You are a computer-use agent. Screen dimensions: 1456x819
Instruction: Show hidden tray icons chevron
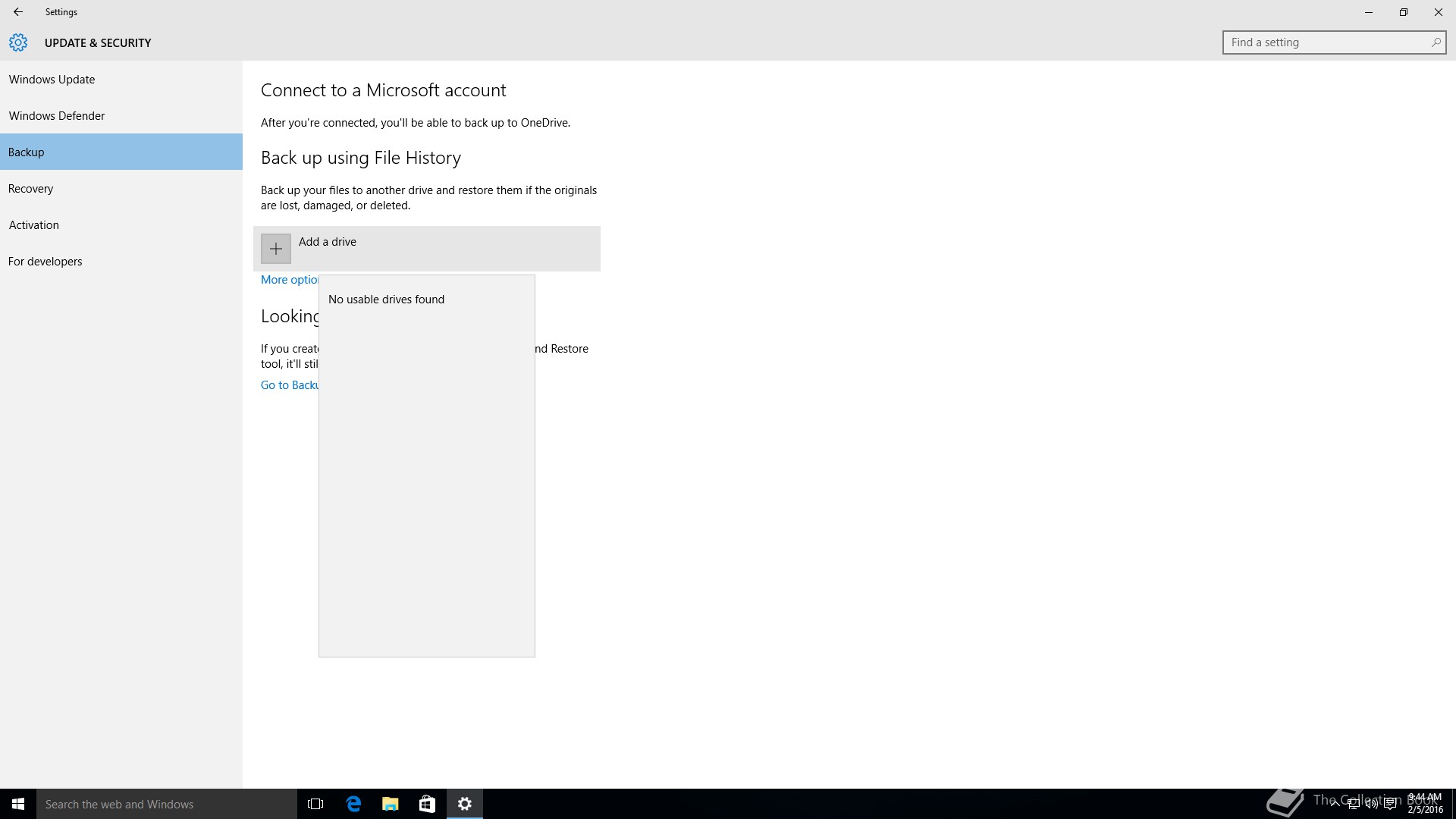point(1335,804)
